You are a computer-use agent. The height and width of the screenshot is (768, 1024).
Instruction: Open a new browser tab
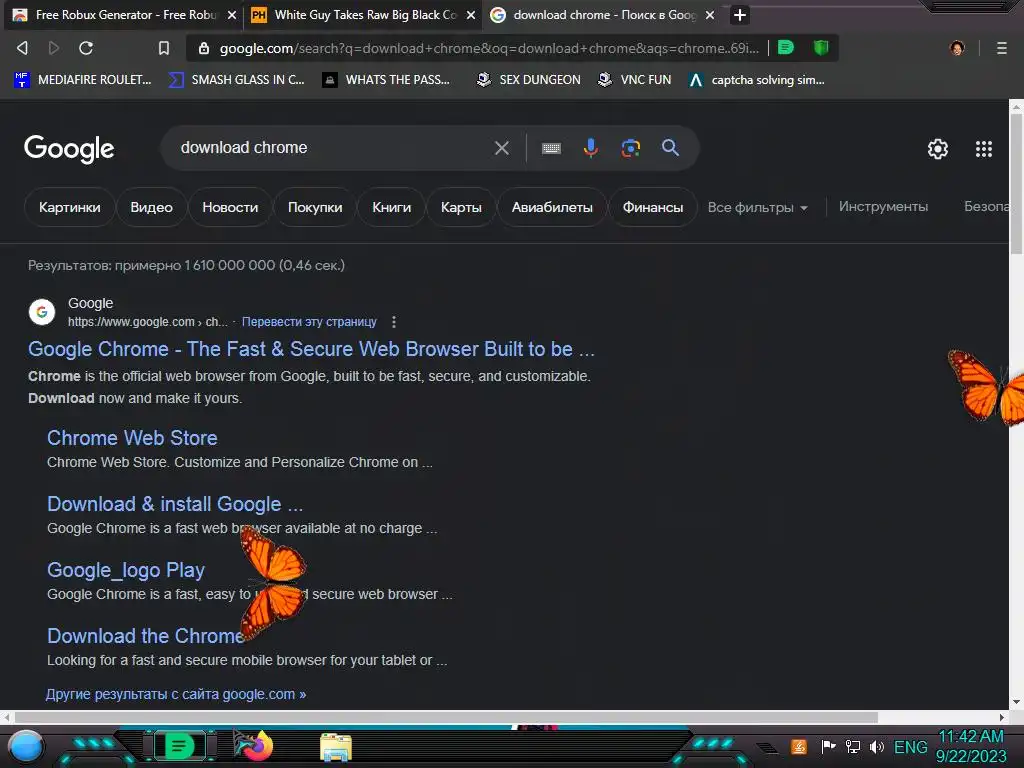(739, 14)
